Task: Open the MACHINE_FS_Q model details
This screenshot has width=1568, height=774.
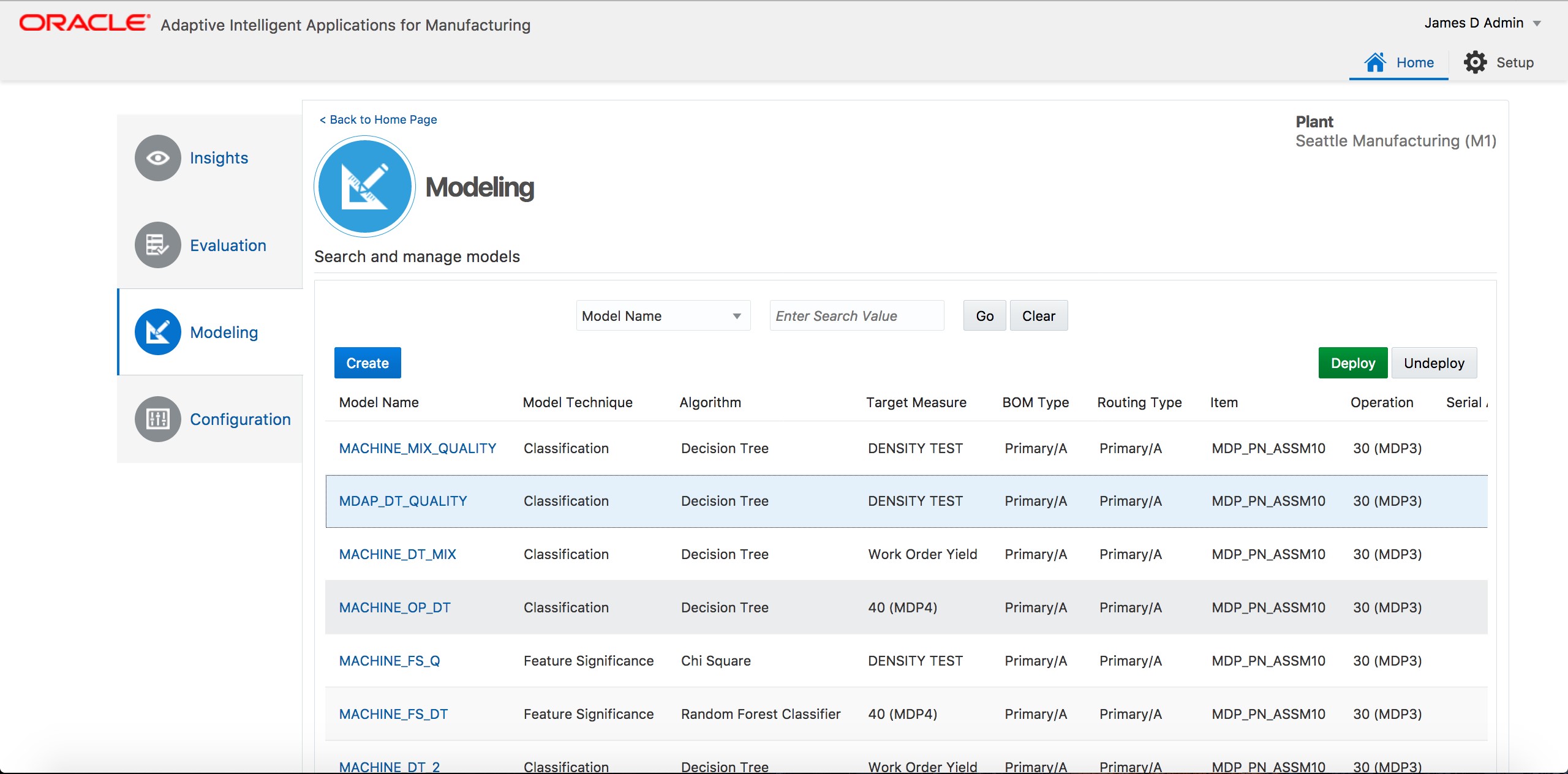Action: pyautogui.click(x=389, y=661)
